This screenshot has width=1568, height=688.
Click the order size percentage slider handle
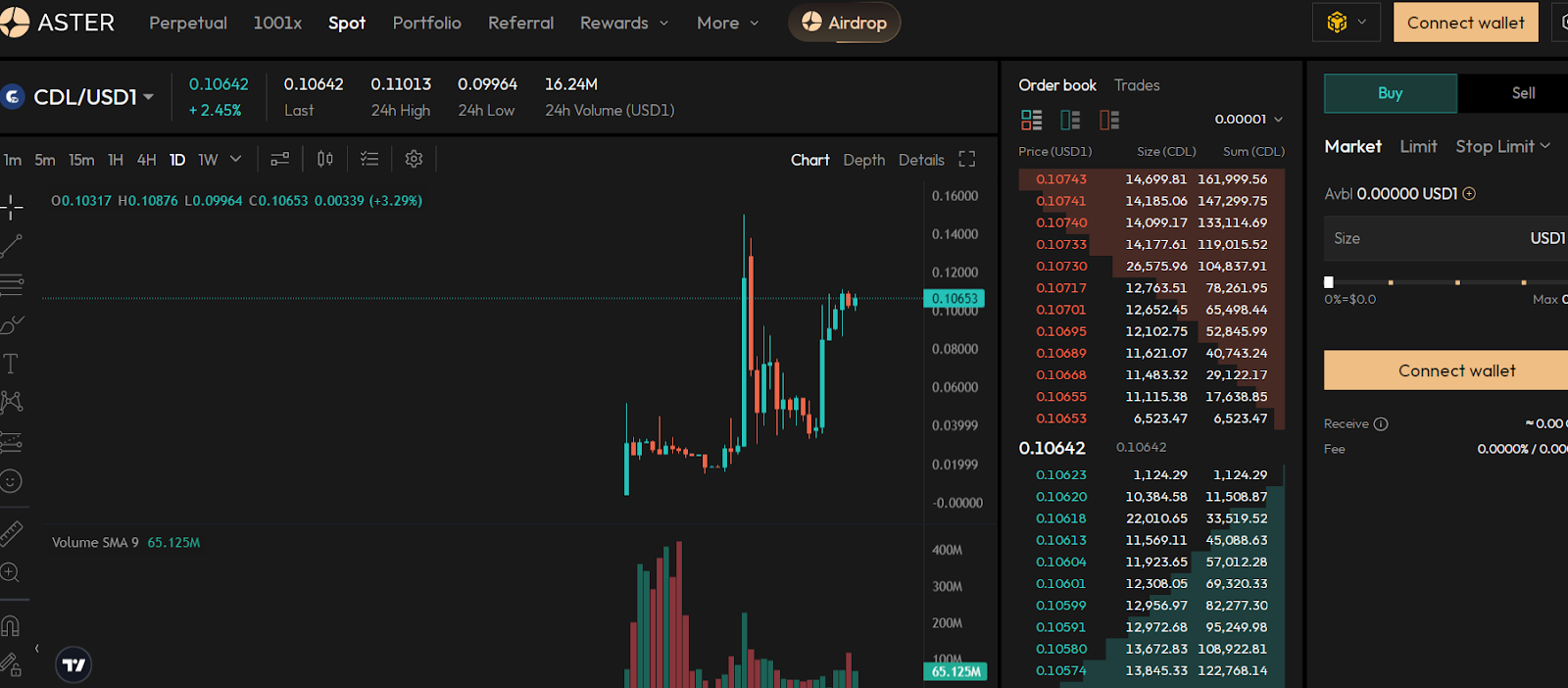1329,282
